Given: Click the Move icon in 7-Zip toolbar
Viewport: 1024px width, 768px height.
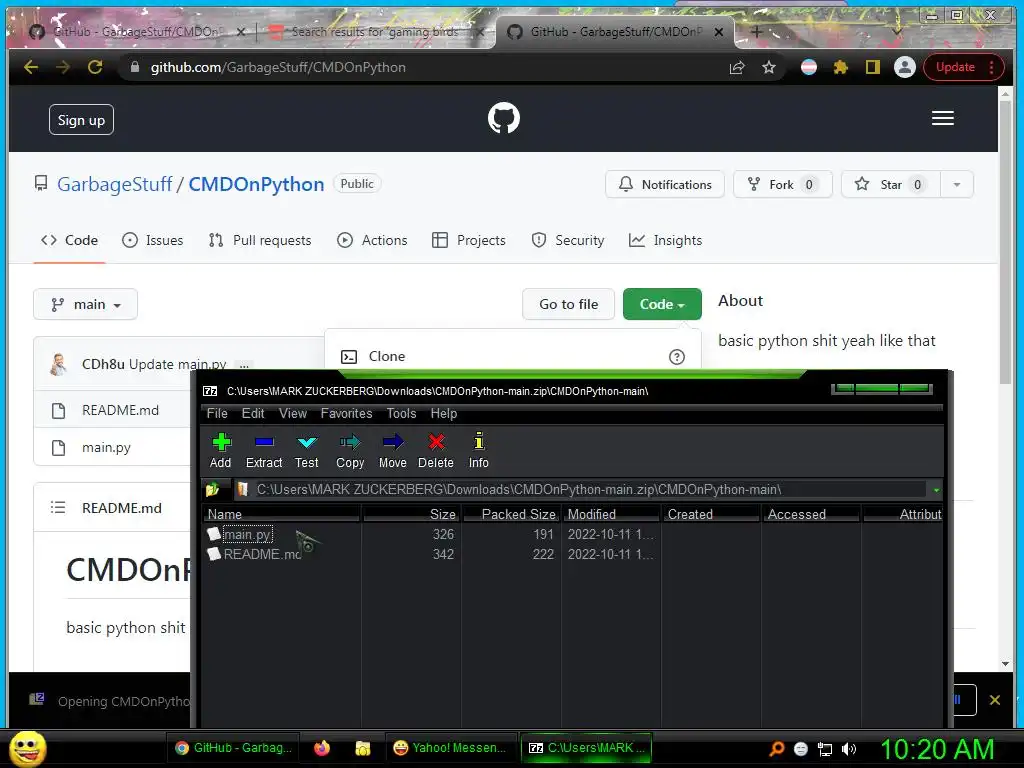Looking at the screenshot, I should pos(392,451).
